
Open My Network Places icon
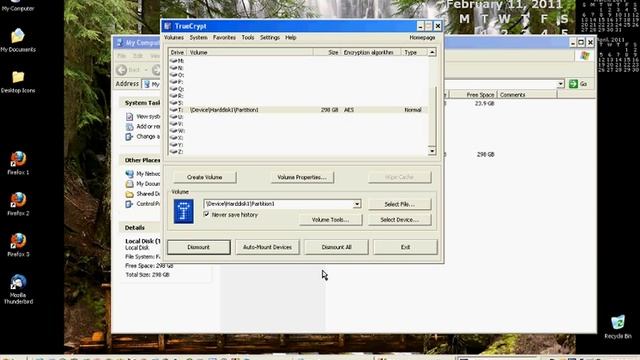click(129, 174)
